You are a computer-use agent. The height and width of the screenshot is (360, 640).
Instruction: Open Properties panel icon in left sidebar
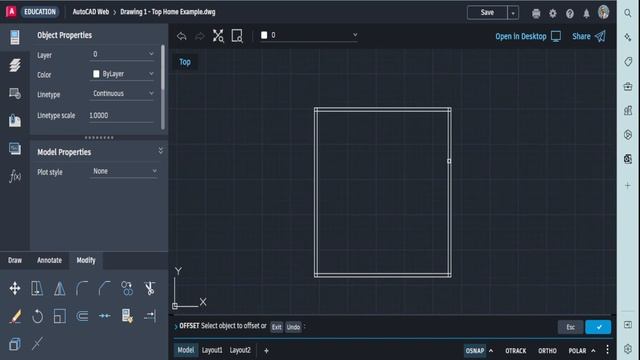click(15, 37)
